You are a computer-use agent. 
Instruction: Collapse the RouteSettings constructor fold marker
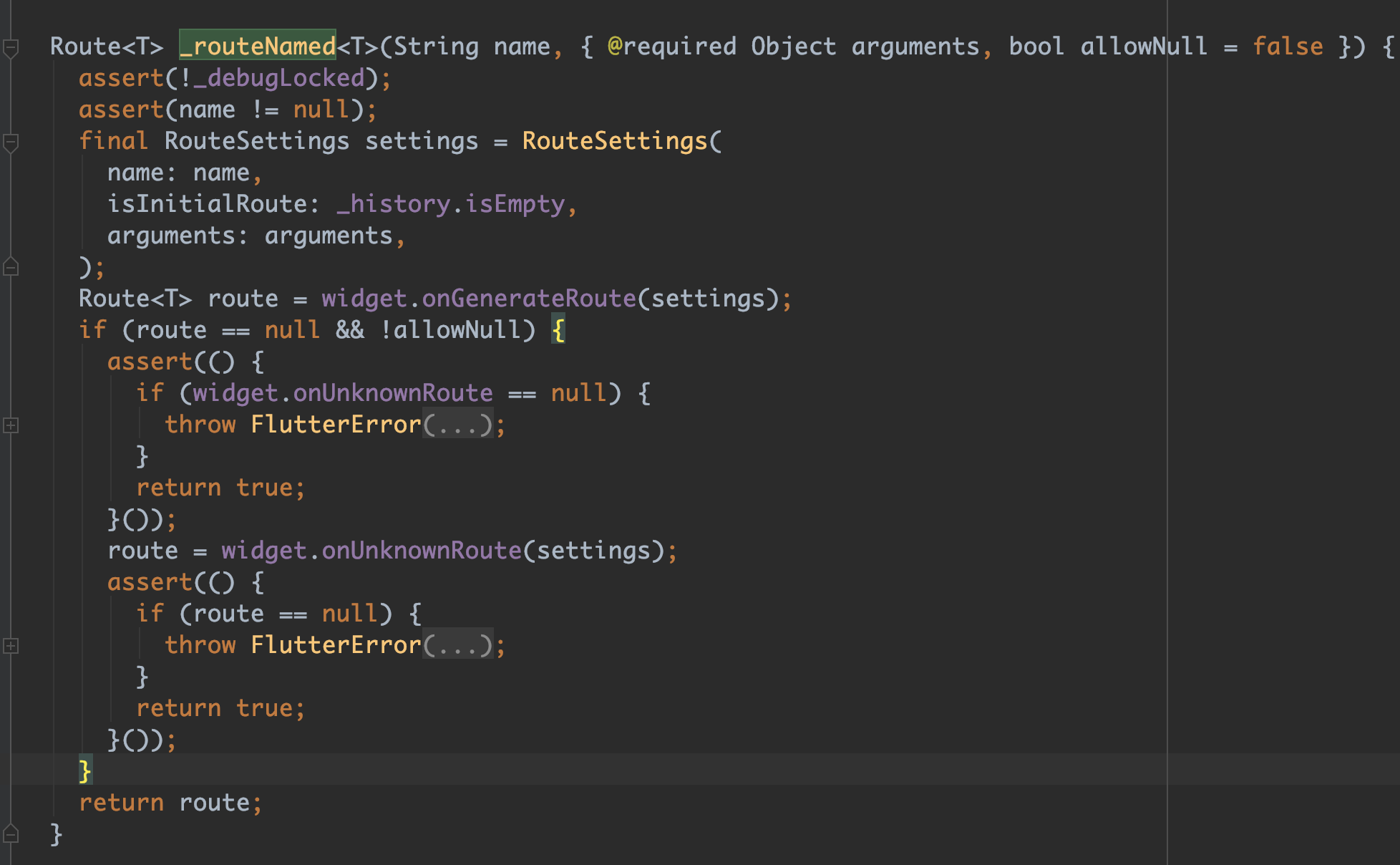tap(11, 142)
